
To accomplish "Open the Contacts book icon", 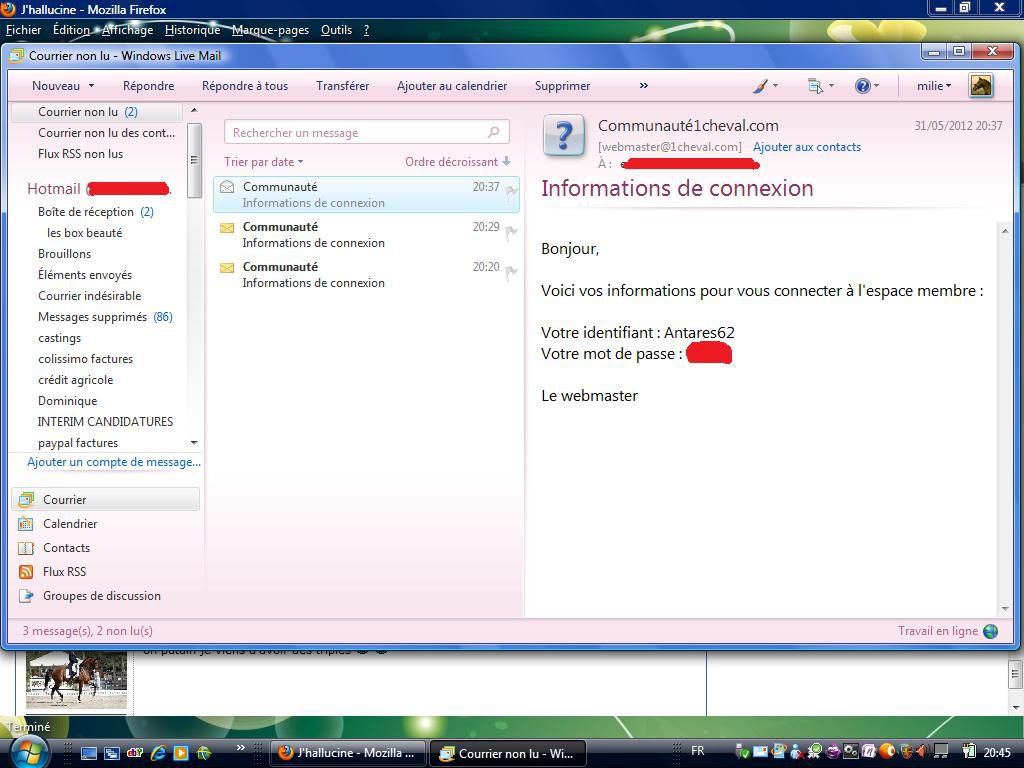I will (26, 548).
